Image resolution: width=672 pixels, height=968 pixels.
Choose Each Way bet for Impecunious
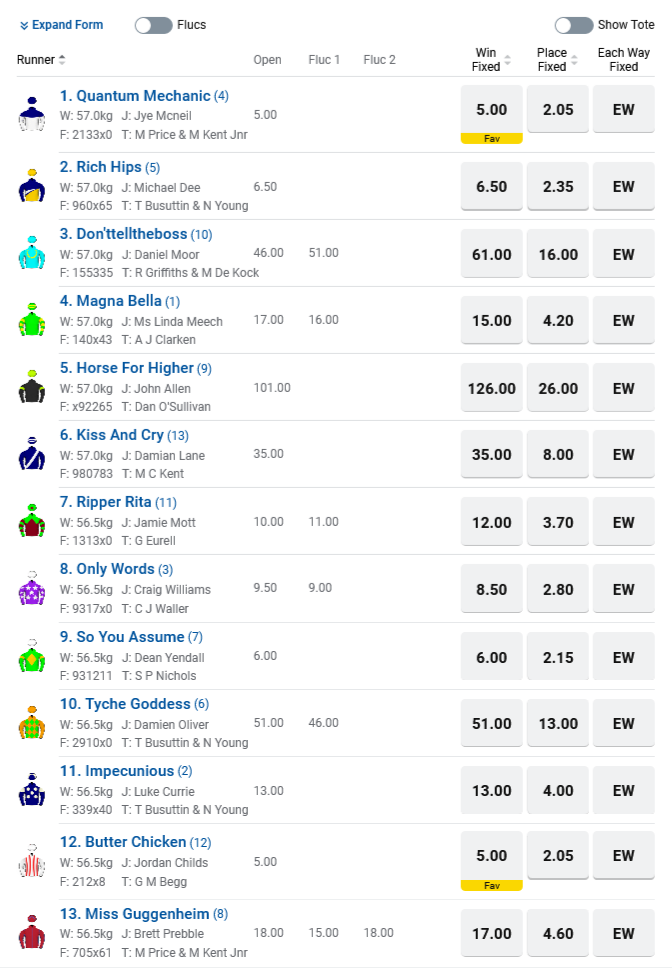[624, 790]
